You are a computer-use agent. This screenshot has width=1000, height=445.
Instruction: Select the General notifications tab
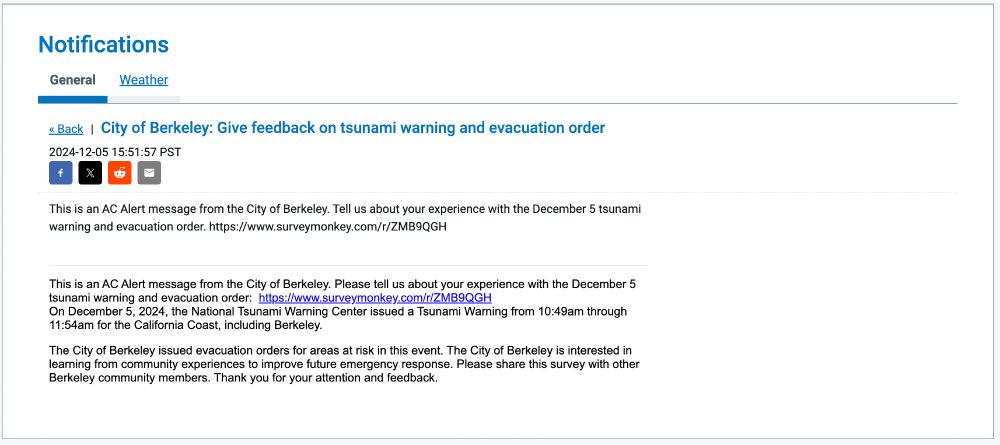(x=73, y=80)
